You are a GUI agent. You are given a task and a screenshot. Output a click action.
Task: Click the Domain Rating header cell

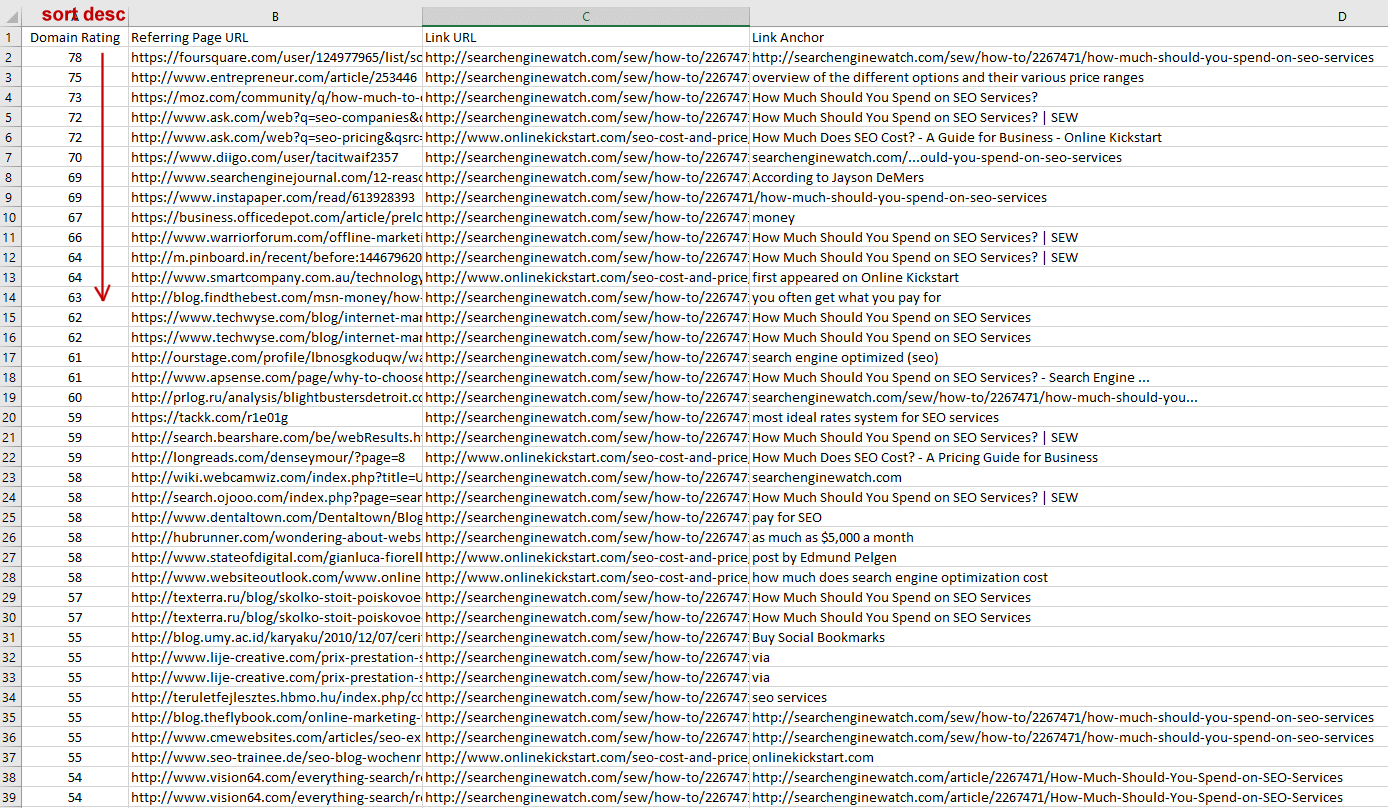(75, 37)
